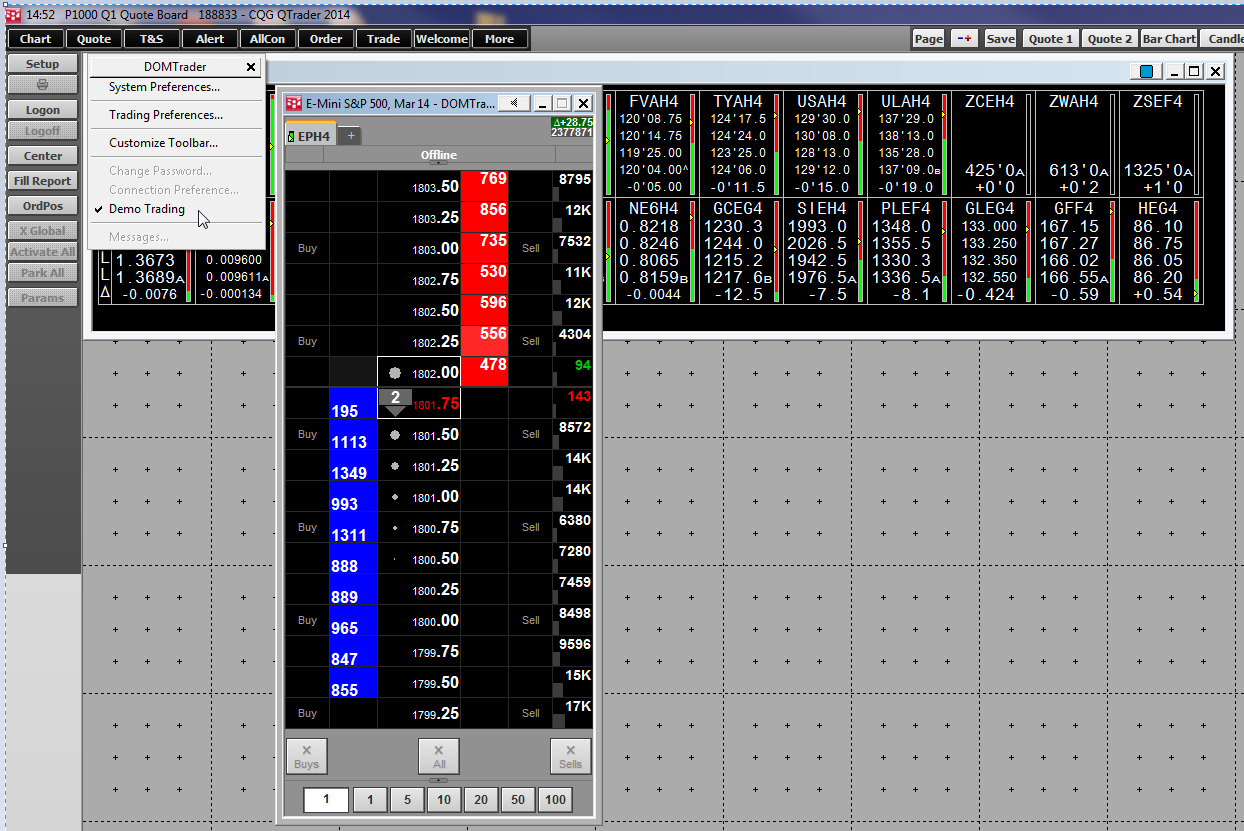
Task: Select the 20 quantity preset button
Action: click(x=481, y=799)
